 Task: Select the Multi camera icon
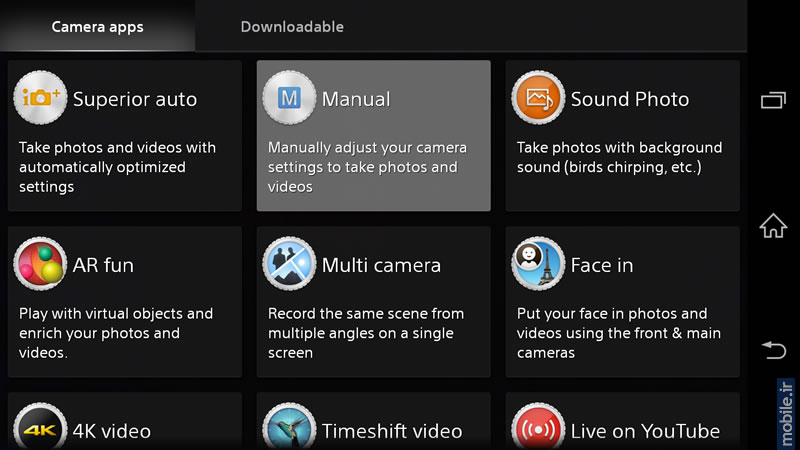[x=289, y=264]
